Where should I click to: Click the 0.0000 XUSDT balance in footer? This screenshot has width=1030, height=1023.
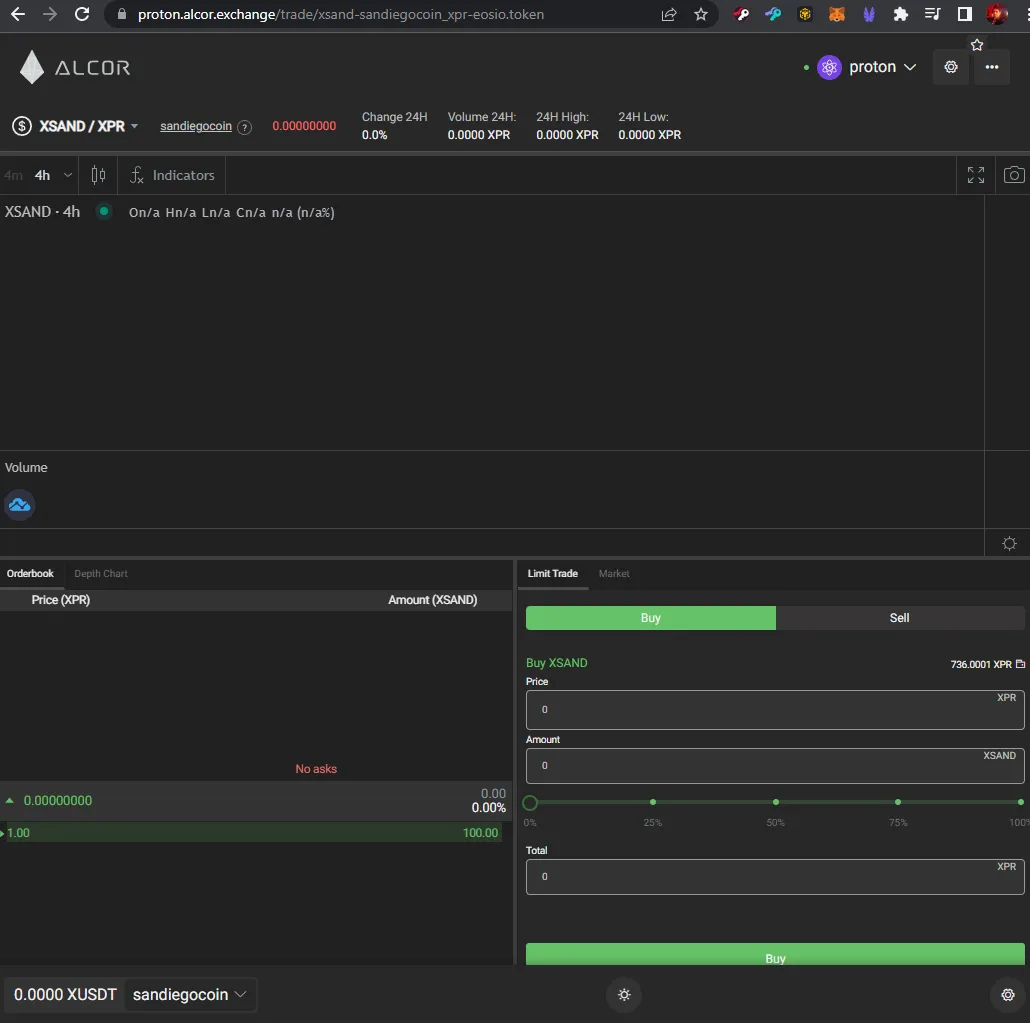click(x=65, y=995)
